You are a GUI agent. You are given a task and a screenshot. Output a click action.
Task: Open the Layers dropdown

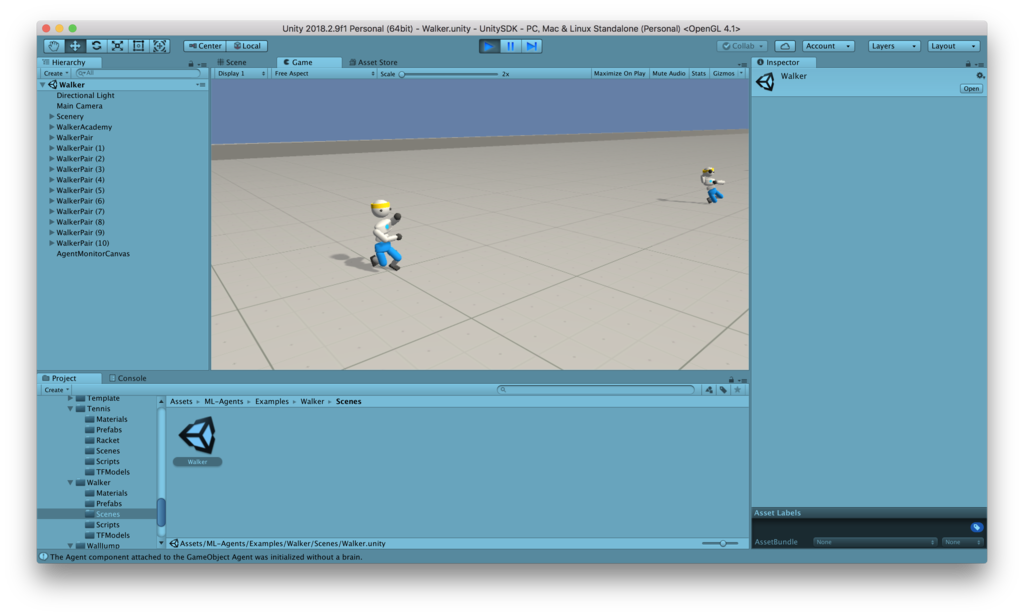pyautogui.click(x=893, y=46)
